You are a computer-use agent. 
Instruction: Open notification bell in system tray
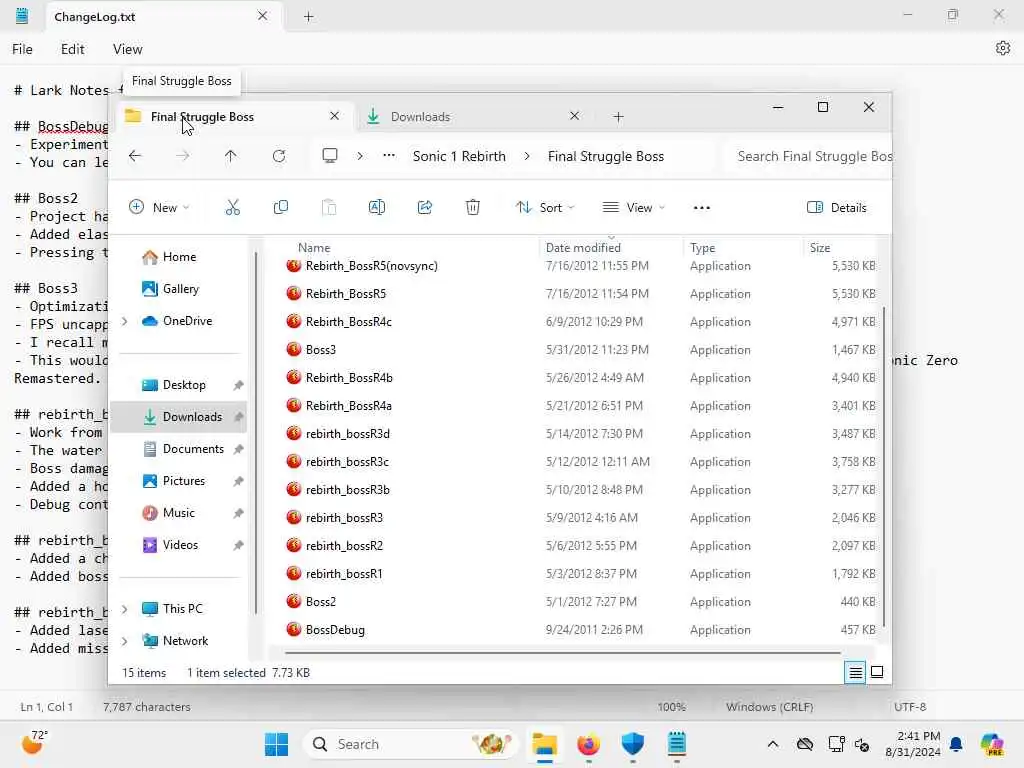pyautogui.click(x=956, y=744)
